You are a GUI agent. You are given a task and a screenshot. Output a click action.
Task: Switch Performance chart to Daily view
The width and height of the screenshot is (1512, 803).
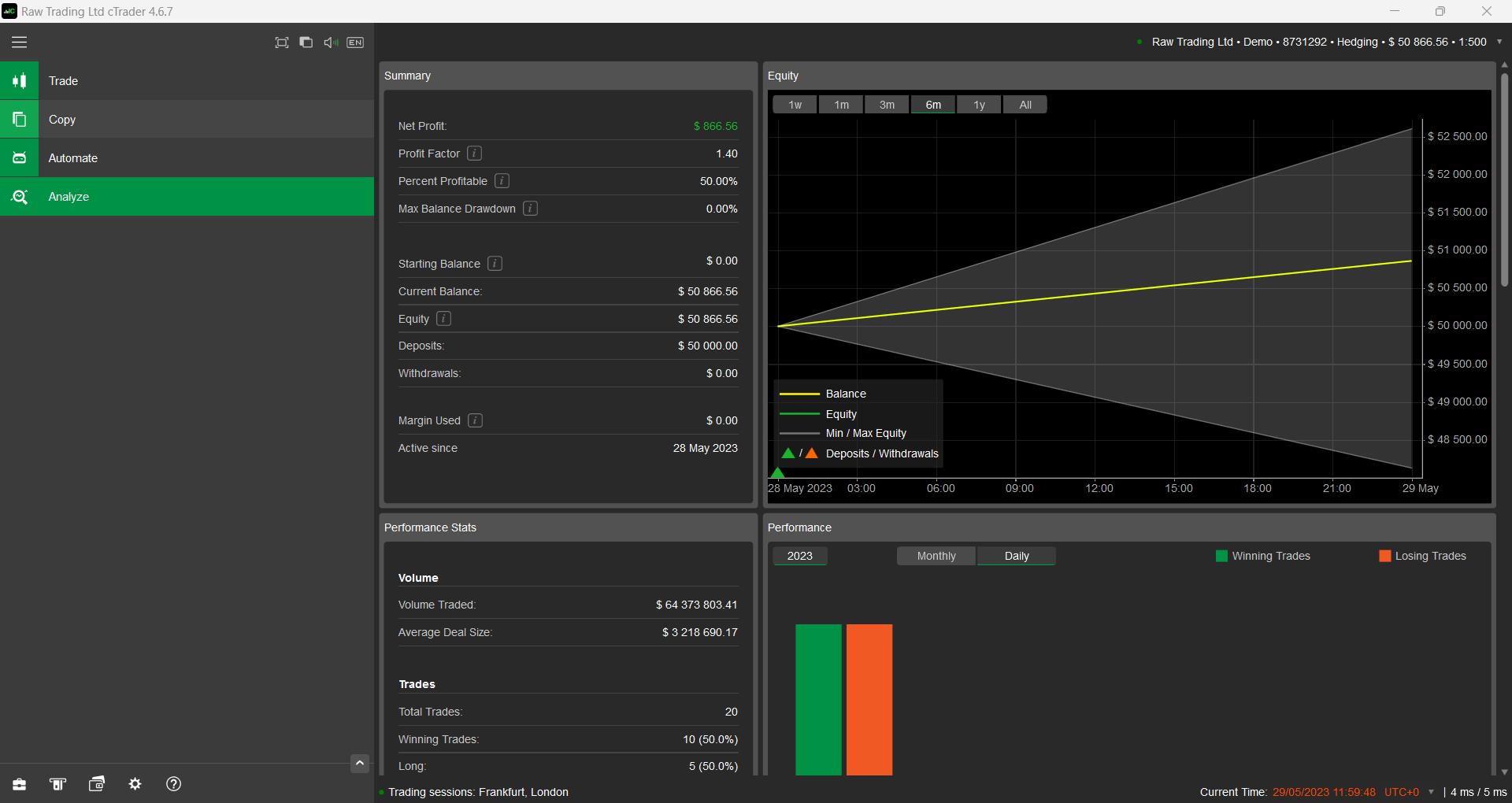tap(1016, 556)
